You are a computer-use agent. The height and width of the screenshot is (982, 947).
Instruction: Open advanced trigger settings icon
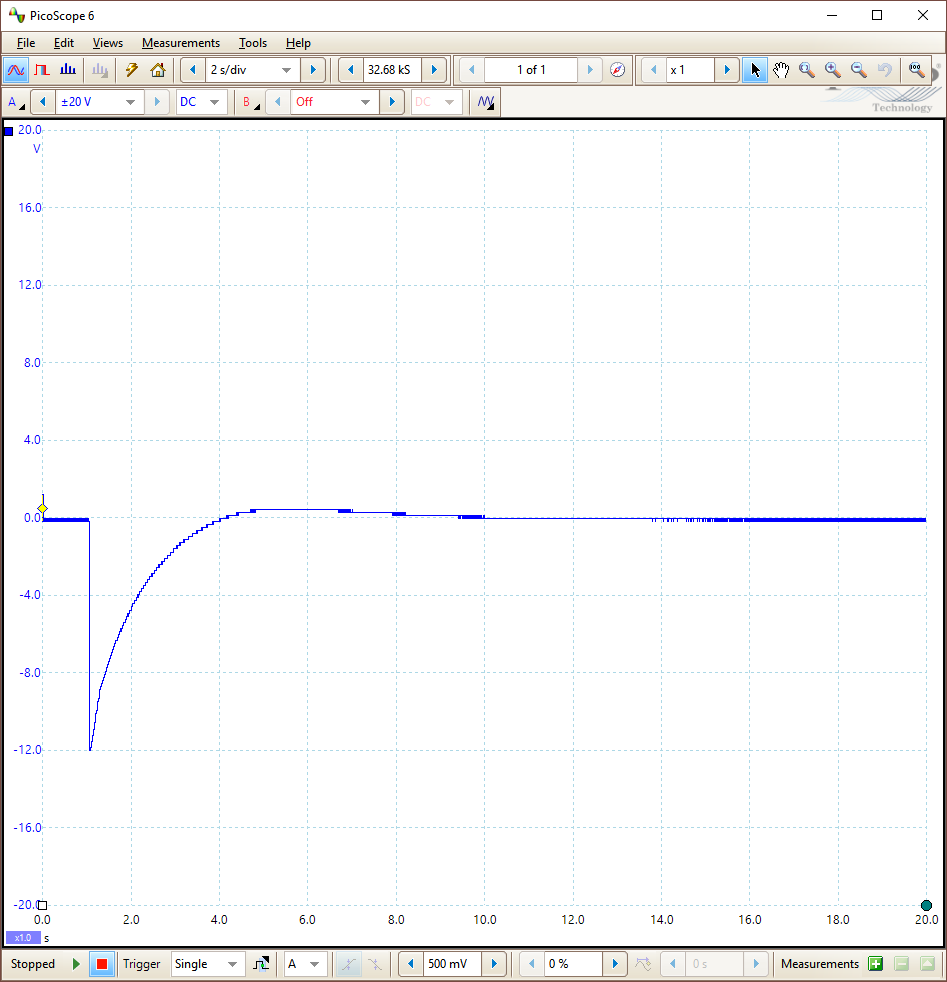pyautogui.click(x=261, y=963)
